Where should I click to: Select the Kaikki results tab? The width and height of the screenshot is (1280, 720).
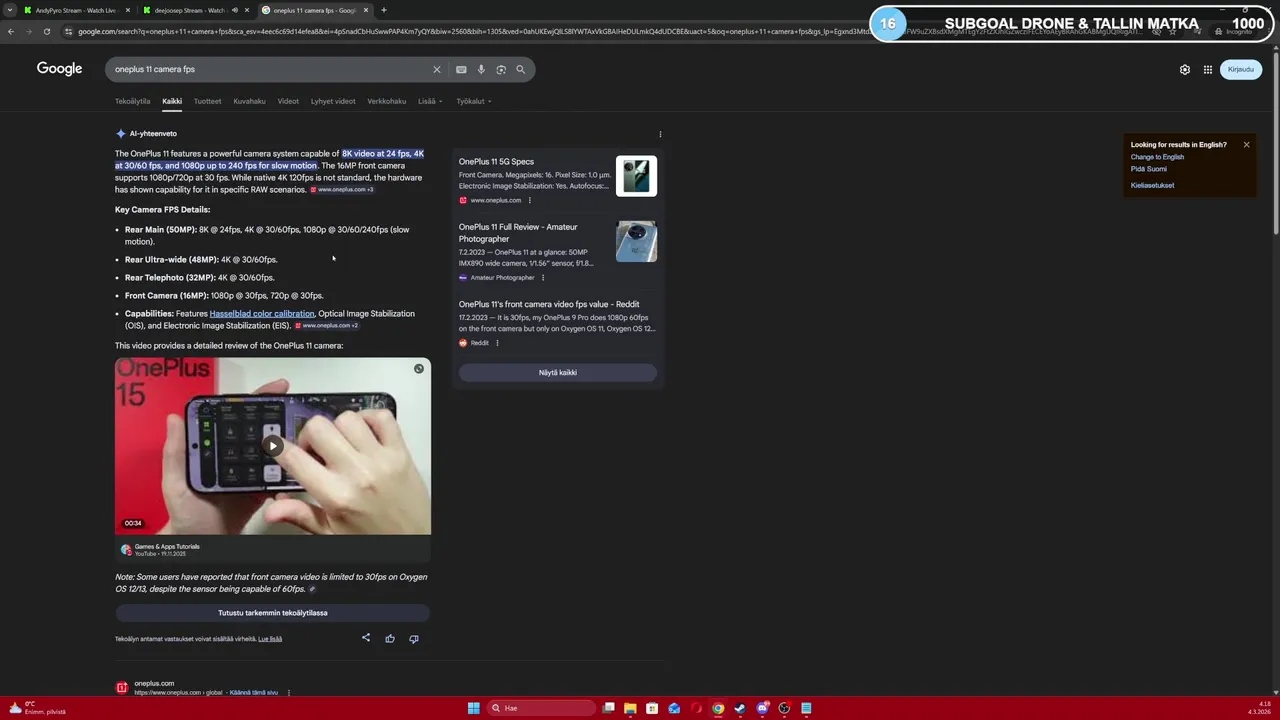click(x=172, y=101)
